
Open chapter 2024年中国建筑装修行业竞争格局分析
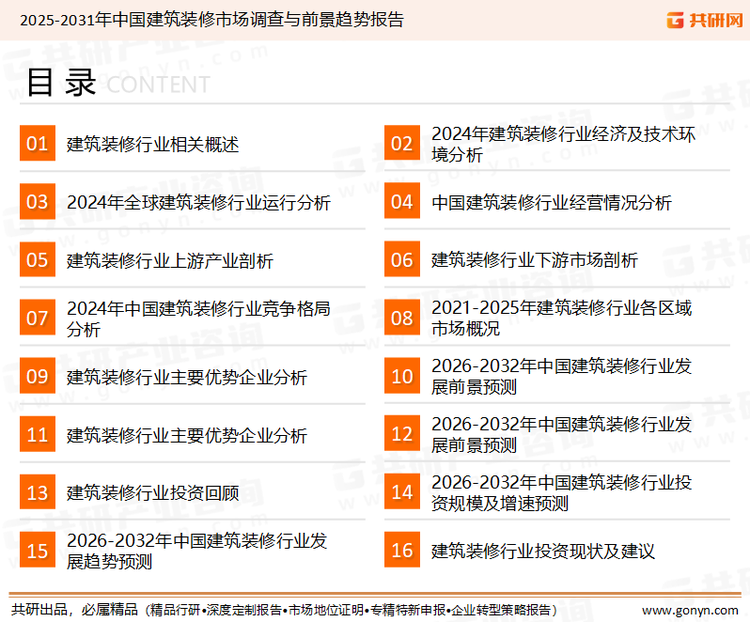[199, 319]
